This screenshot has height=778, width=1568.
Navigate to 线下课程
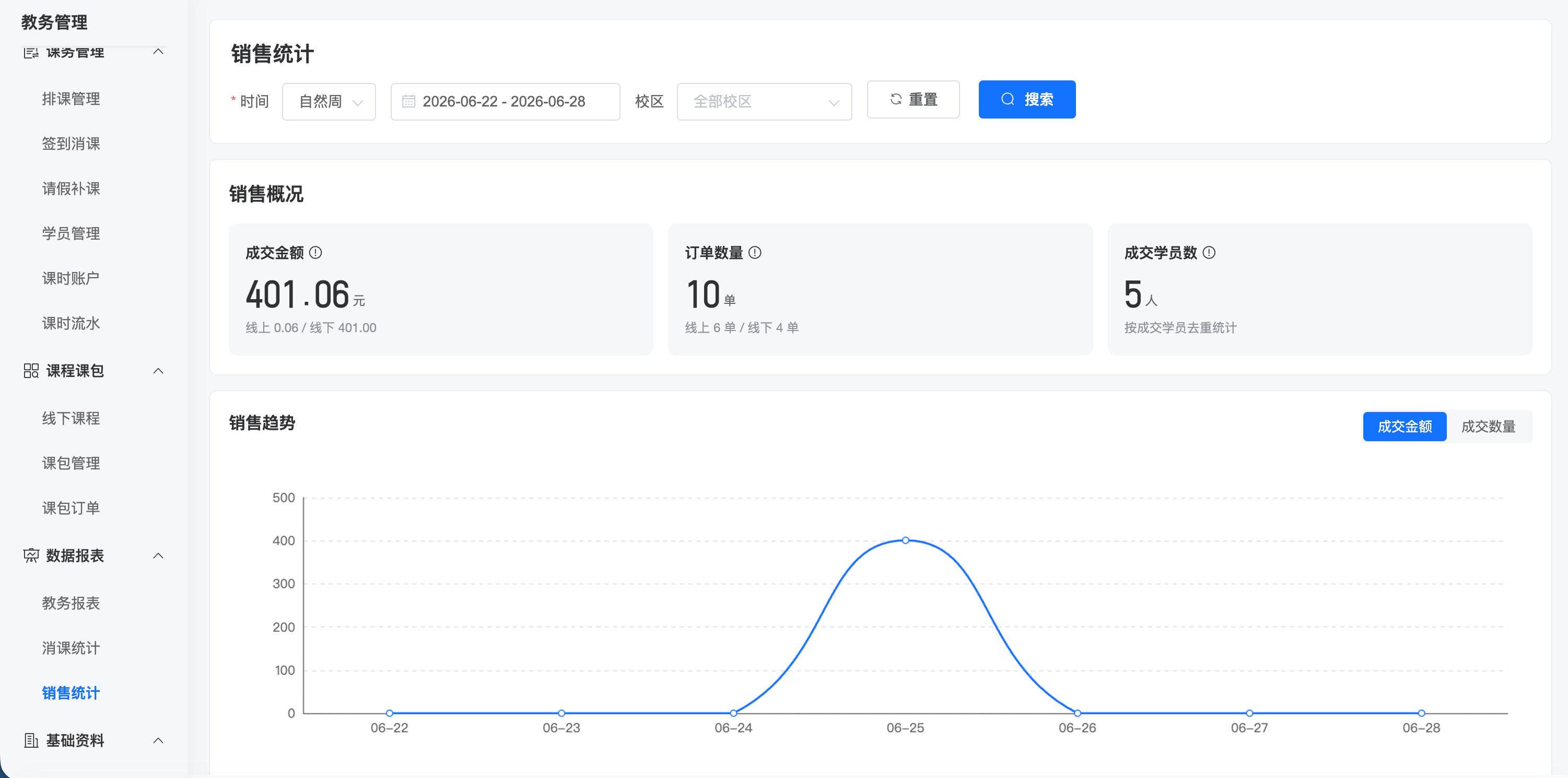point(71,418)
